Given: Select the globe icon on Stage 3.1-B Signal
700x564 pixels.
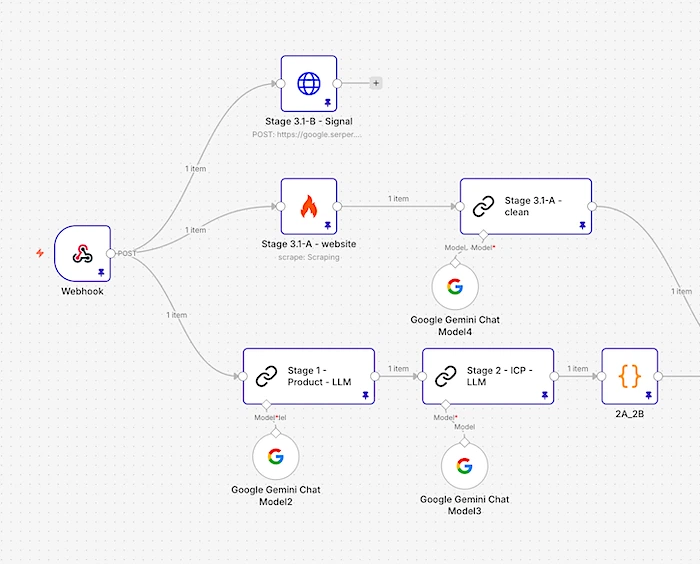Looking at the screenshot, I should pos(308,83).
